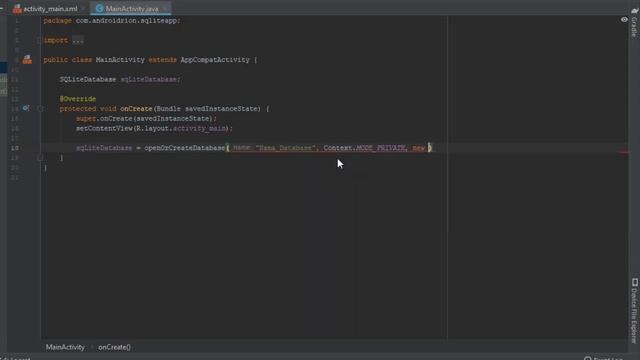The image size is (640, 360).
Task: Click the override gutter icon beside onCreate
Action: click(x=26, y=109)
